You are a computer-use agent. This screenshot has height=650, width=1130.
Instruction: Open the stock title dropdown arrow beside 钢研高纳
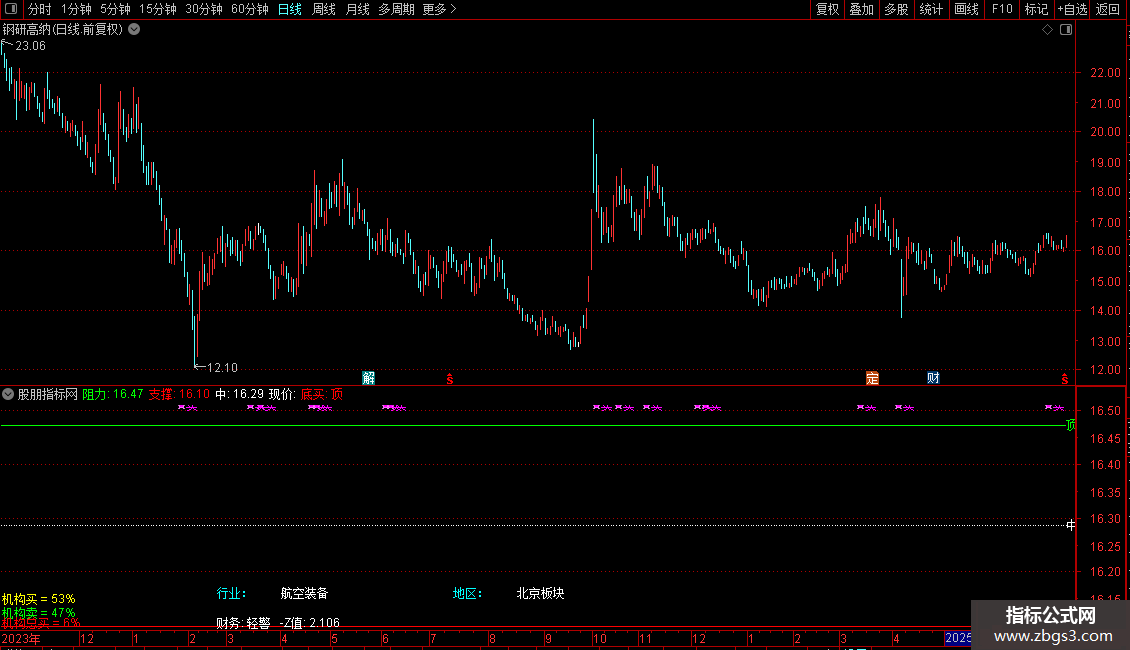pos(134,30)
